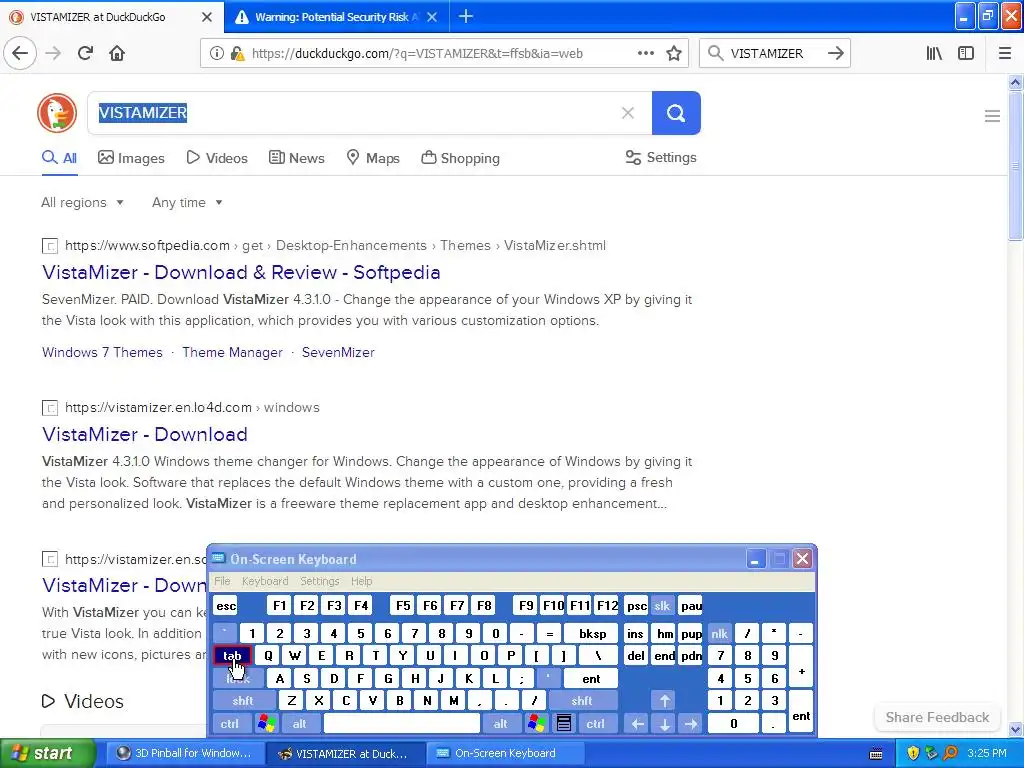Screen dimensions: 1024x768
Task: Click the magnifier tray icon
Action: (x=950, y=753)
